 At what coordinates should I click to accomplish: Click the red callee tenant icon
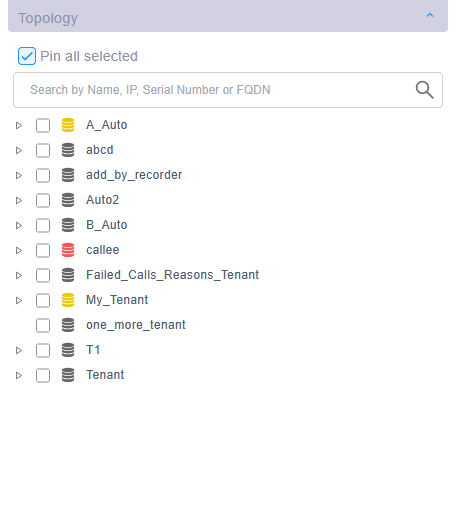68,250
